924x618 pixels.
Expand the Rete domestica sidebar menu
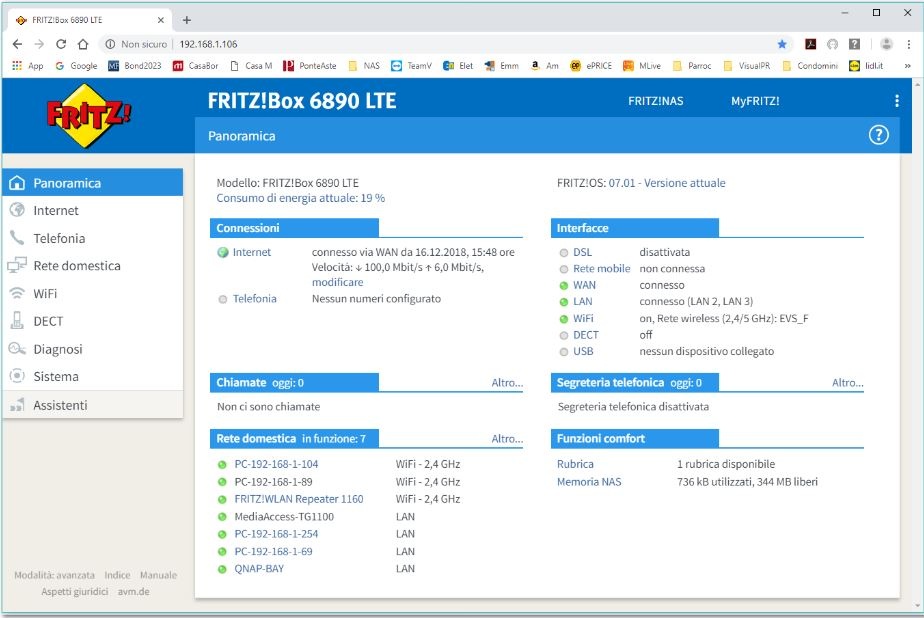(76, 266)
